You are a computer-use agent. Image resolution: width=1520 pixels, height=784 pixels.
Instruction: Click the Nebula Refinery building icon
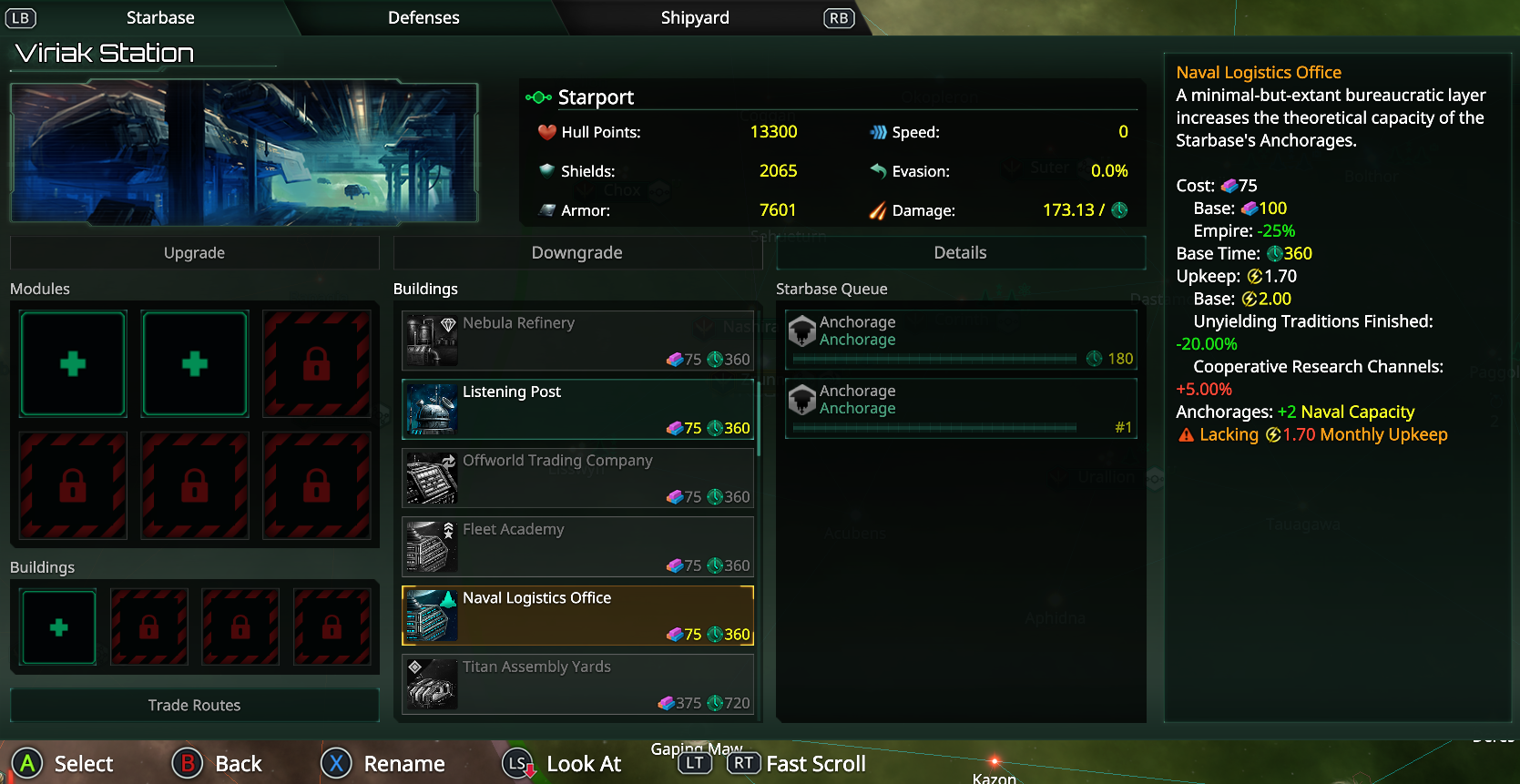(431, 341)
